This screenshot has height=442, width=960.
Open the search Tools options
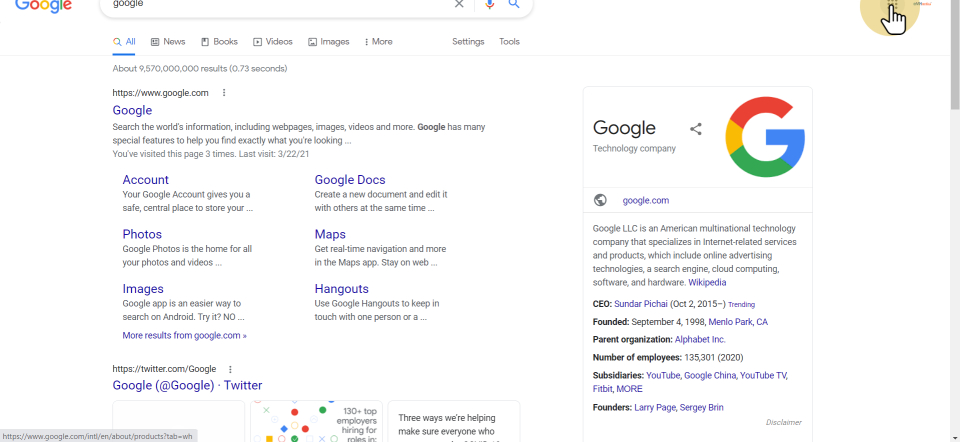coord(509,42)
